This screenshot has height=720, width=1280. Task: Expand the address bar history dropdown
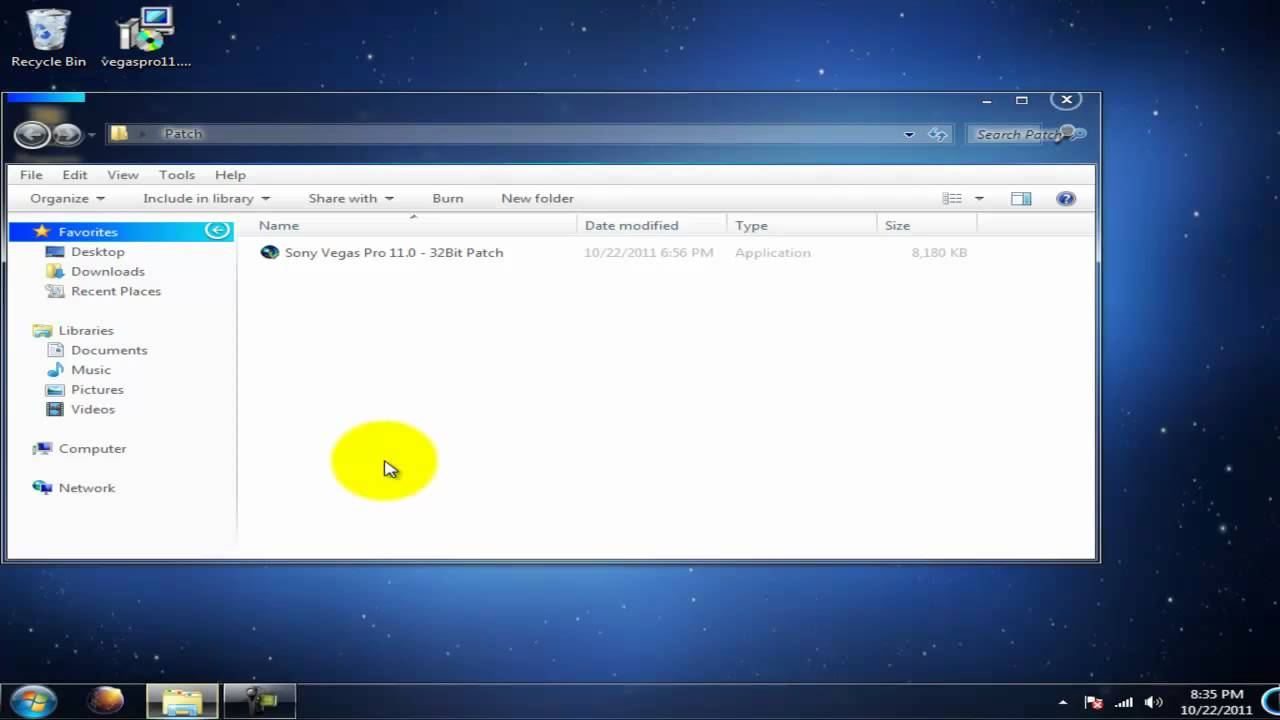tap(909, 134)
